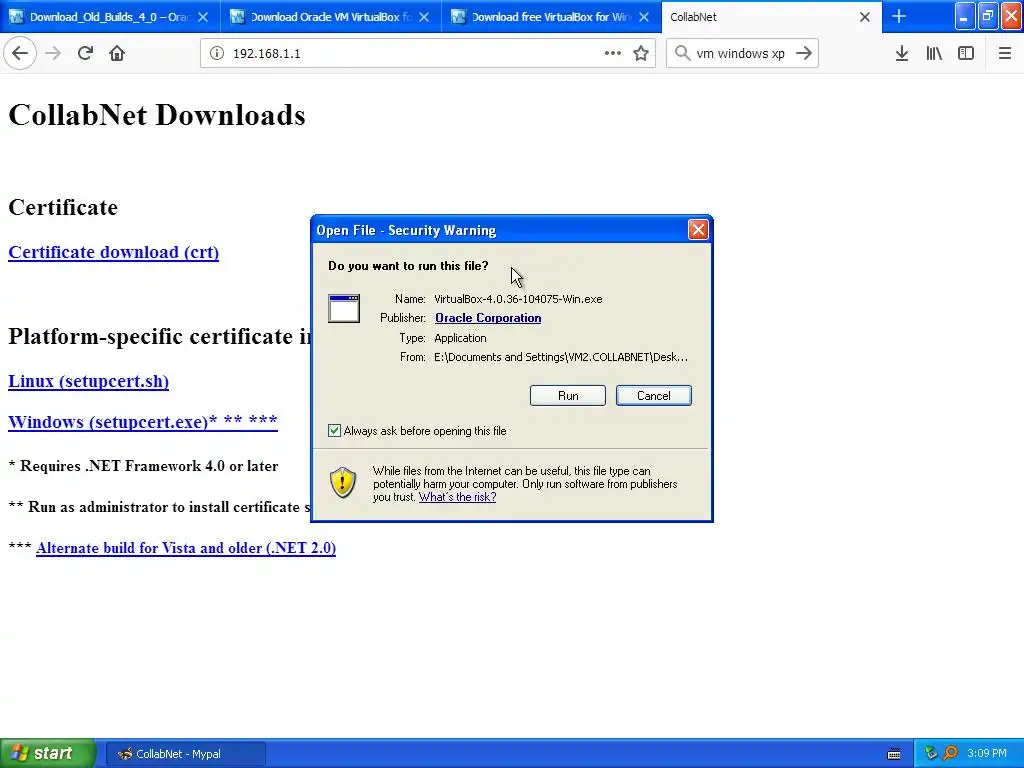The width and height of the screenshot is (1024, 768).
Task: Click the yellow shield warning icon
Action: coord(343,483)
